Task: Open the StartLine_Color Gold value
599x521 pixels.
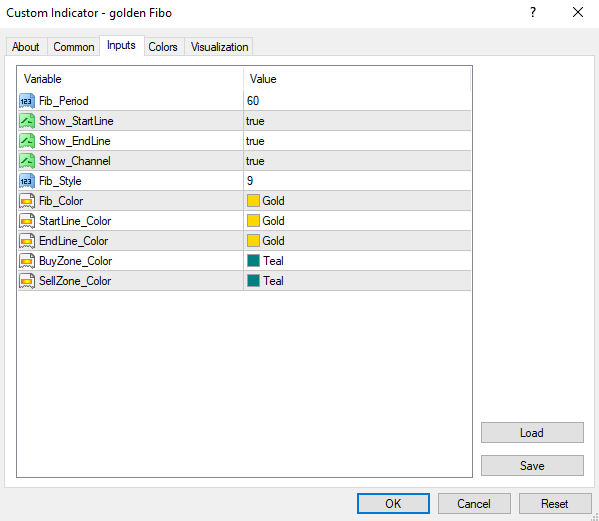Action: (x=357, y=221)
